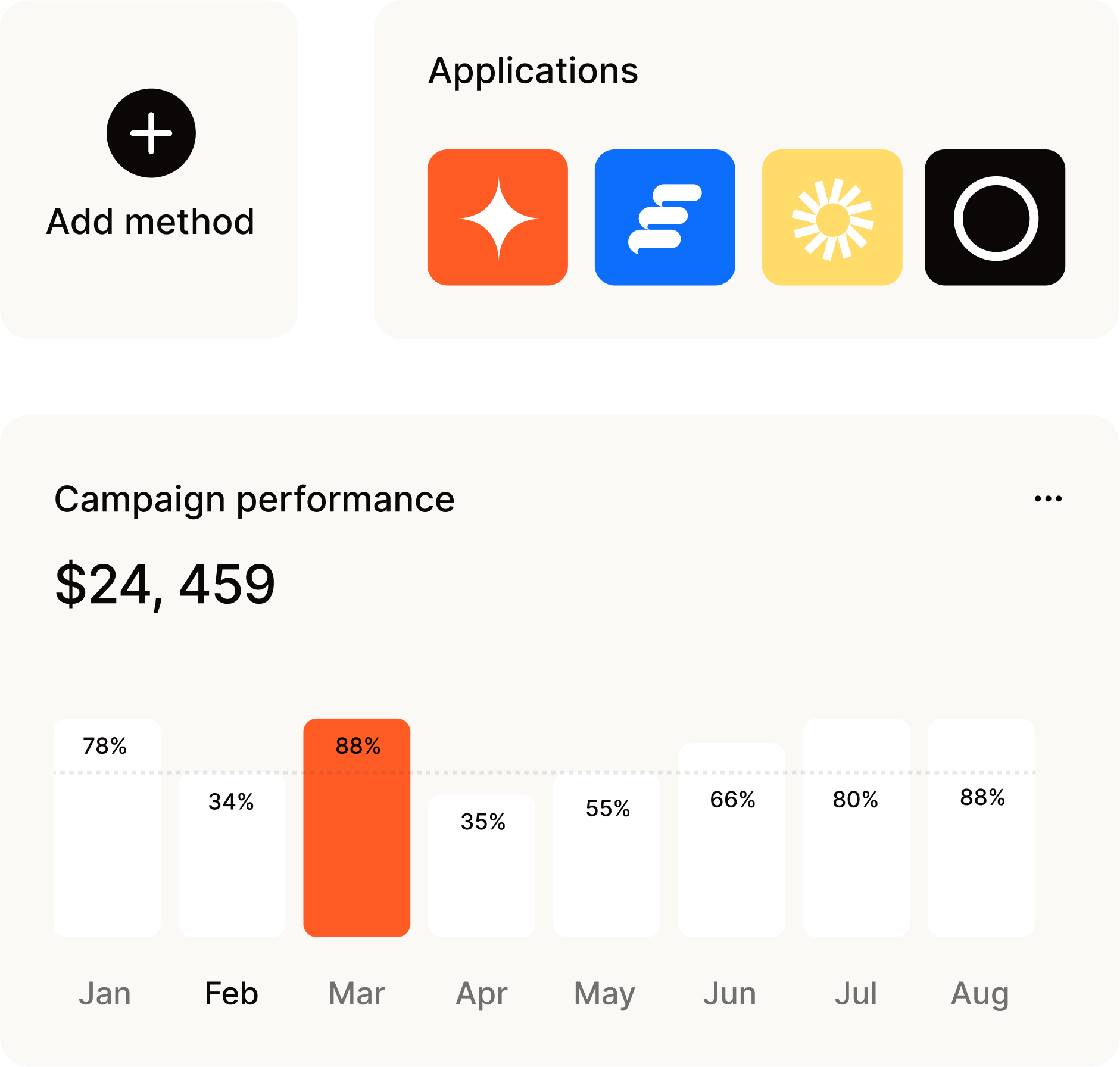Choose the Aug month label

pos(980,994)
